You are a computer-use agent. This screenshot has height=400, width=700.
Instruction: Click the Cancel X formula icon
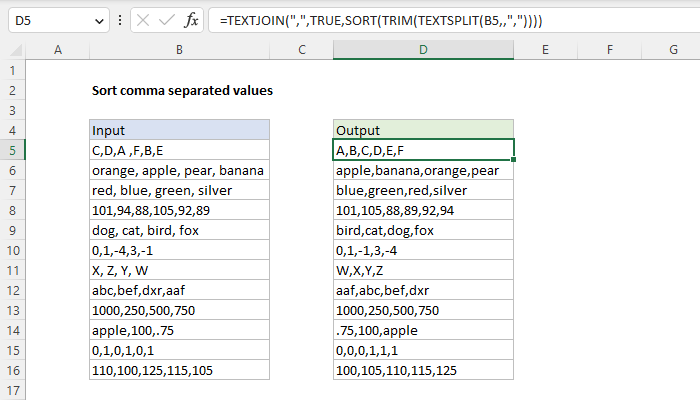(143, 21)
